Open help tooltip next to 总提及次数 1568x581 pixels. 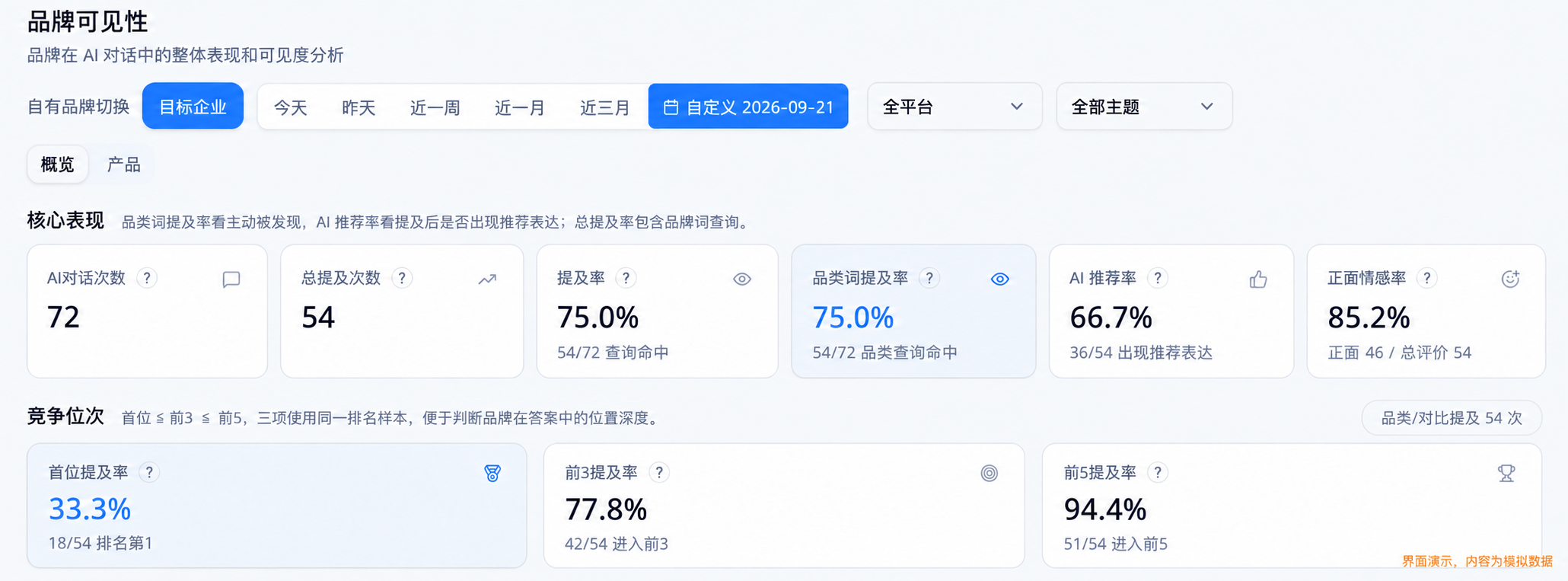click(x=402, y=278)
